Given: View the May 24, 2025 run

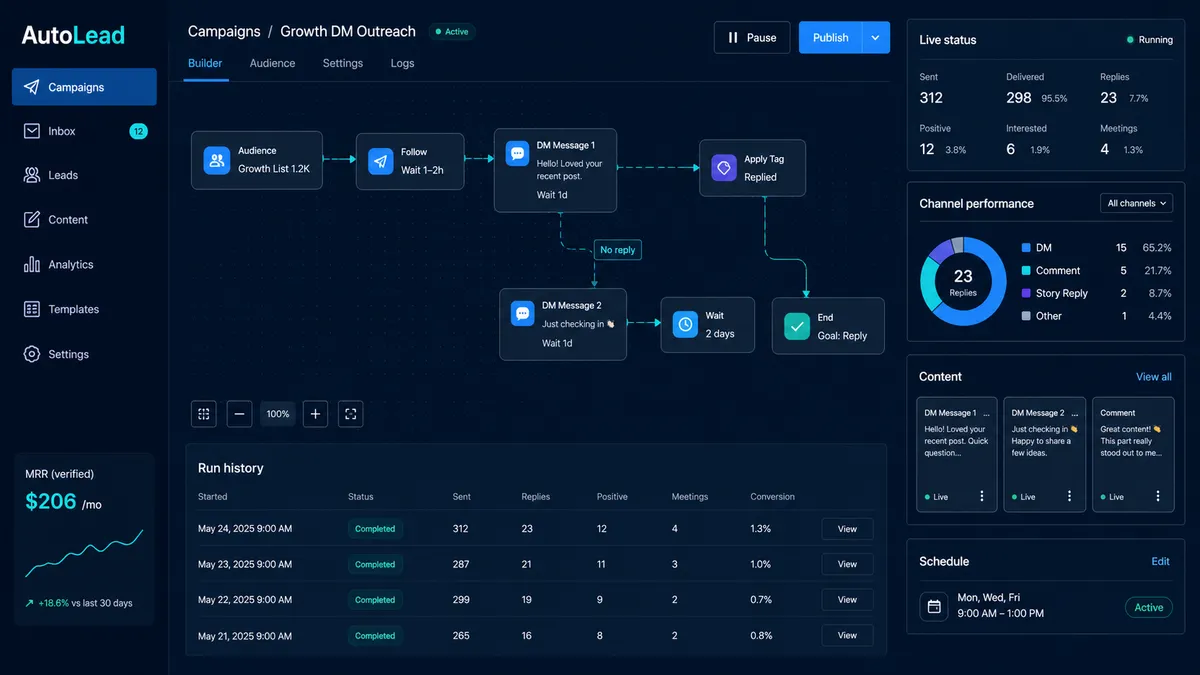Looking at the screenshot, I should [x=847, y=529].
